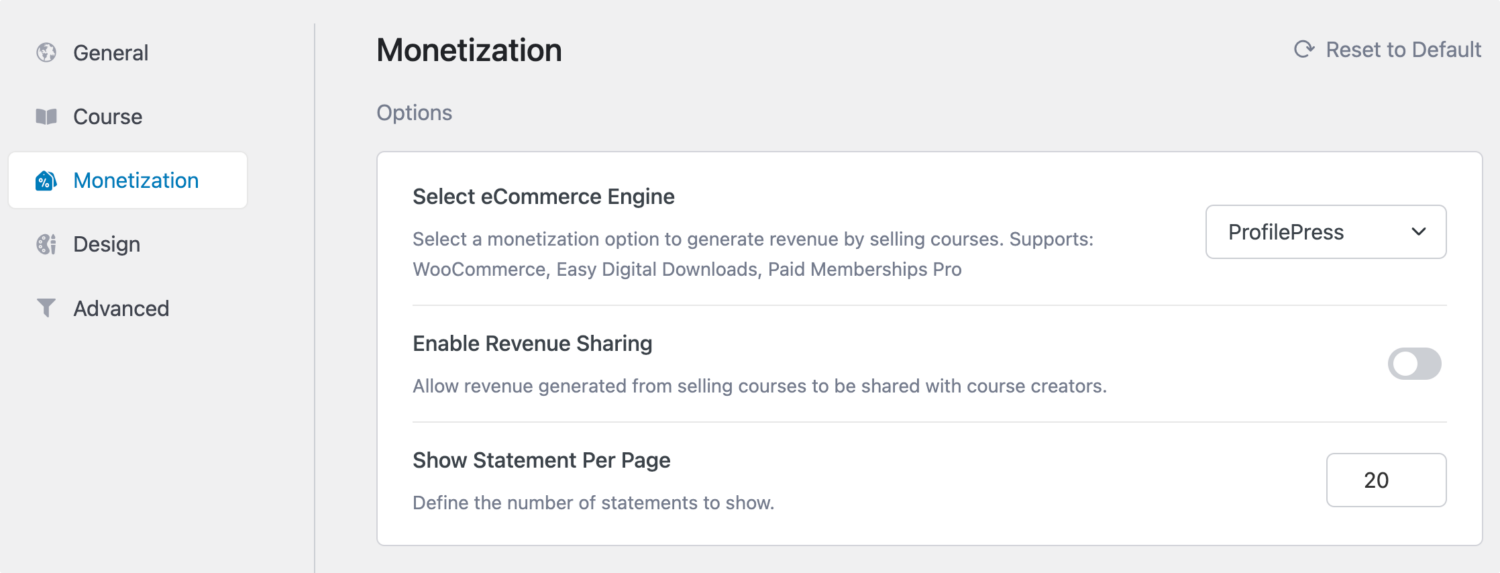Image resolution: width=1500 pixels, height=573 pixels.
Task: Select the Monetization sidebar tab
Action: pyautogui.click(x=128, y=181)
